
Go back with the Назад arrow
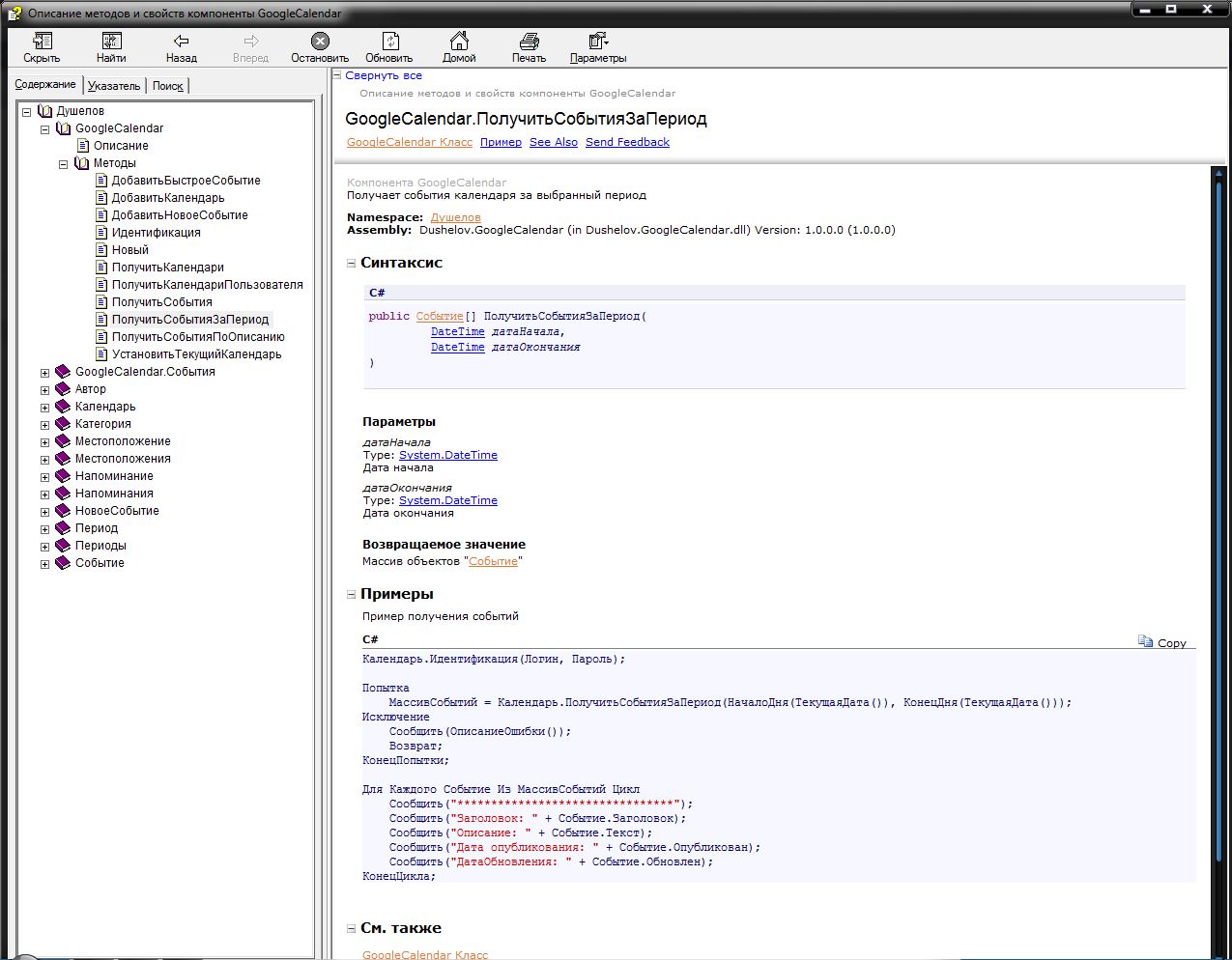(x=181, y=41)
